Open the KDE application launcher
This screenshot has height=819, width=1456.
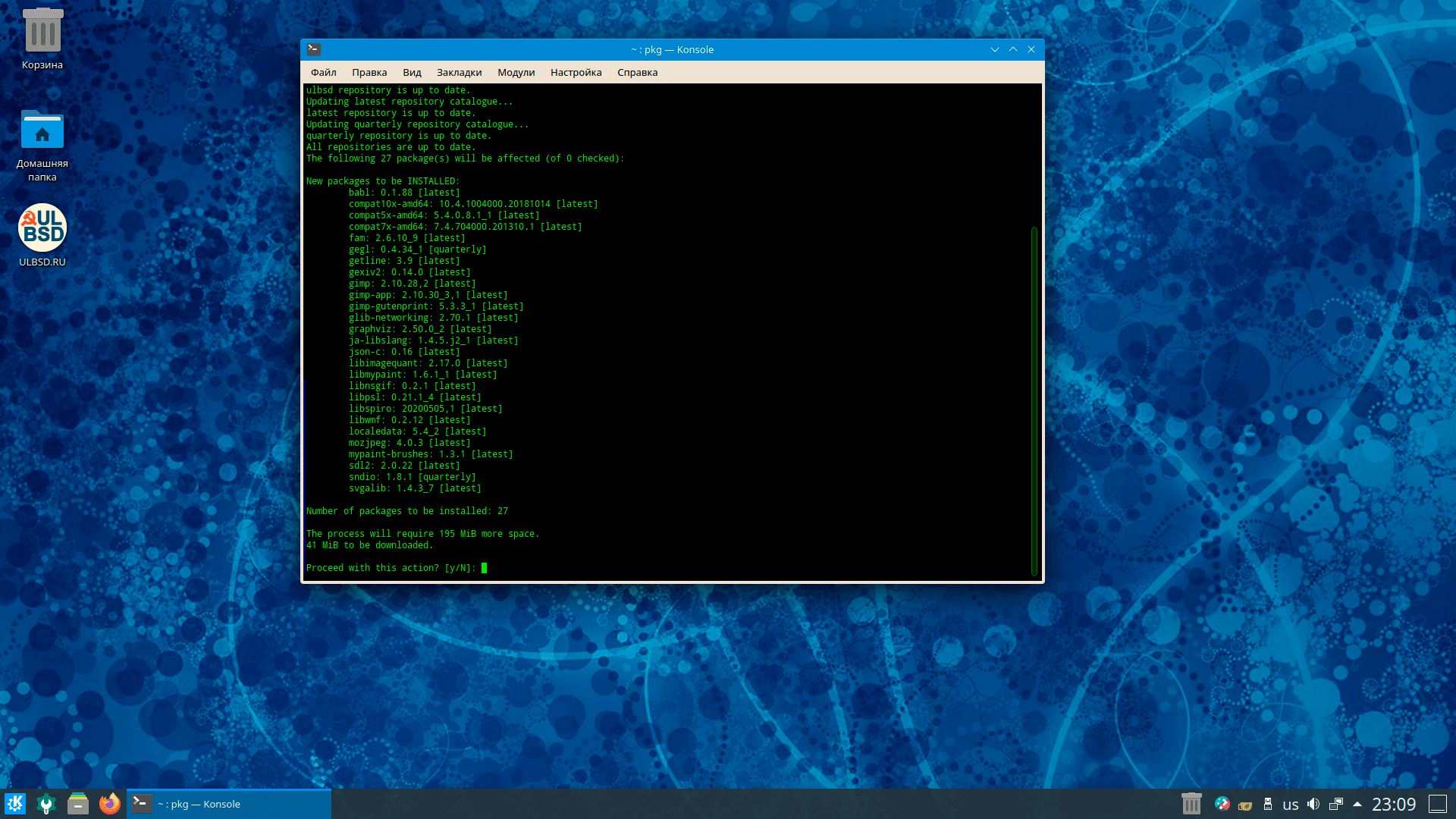15,804
